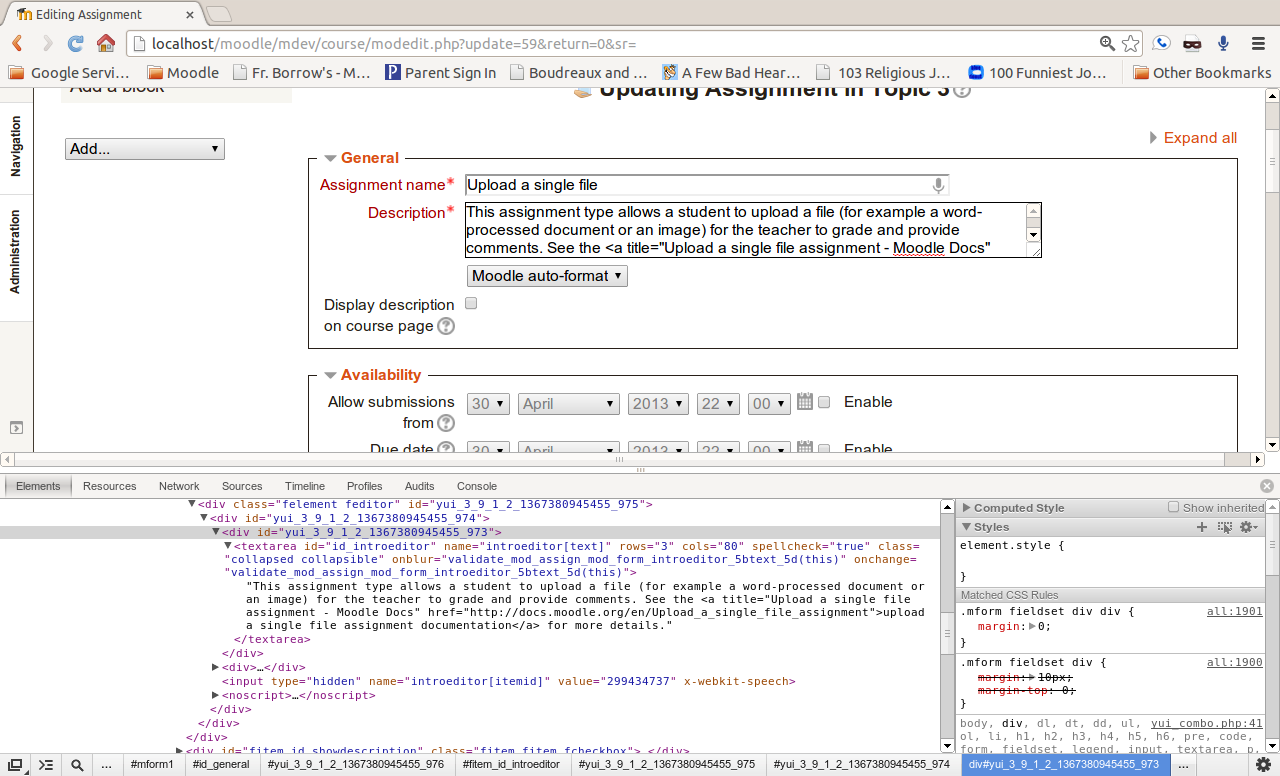The height and width of the screenshot is (776, 1280).
Task: Click the yui_combo.php:41 source link
Action: [1207, 723]
